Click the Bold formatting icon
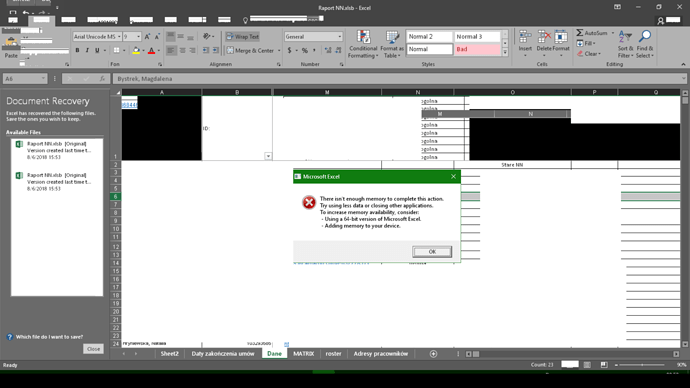The height and width of the screenshot is (388, 690). click(x=77, y=50)
